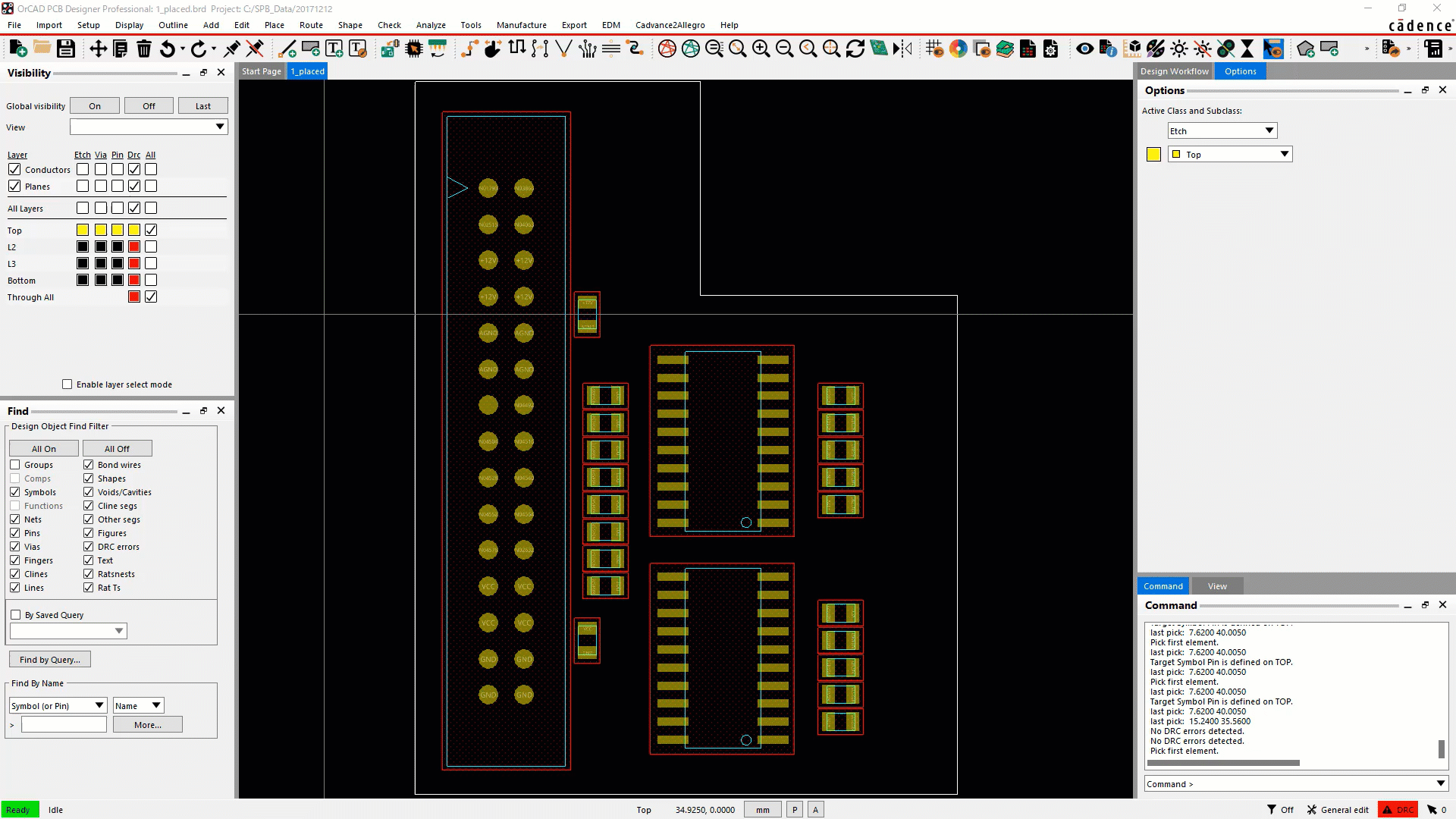Image resolution: width=1456 pixels, height=819 pixels.
Task: Toggle the Conductors layer checkbox
Action: (x=14, y=169)
